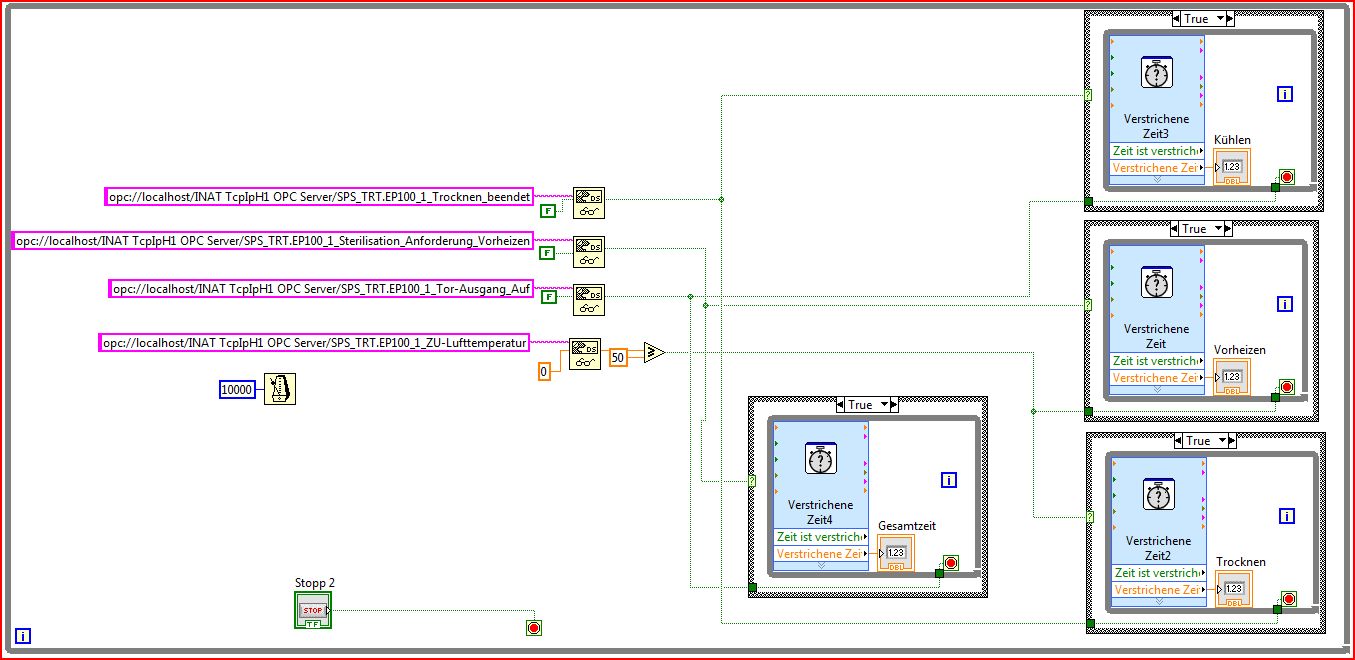Go to next case in Vorheizen structure
The image size is (1355, 660).
pos(1228,229)
